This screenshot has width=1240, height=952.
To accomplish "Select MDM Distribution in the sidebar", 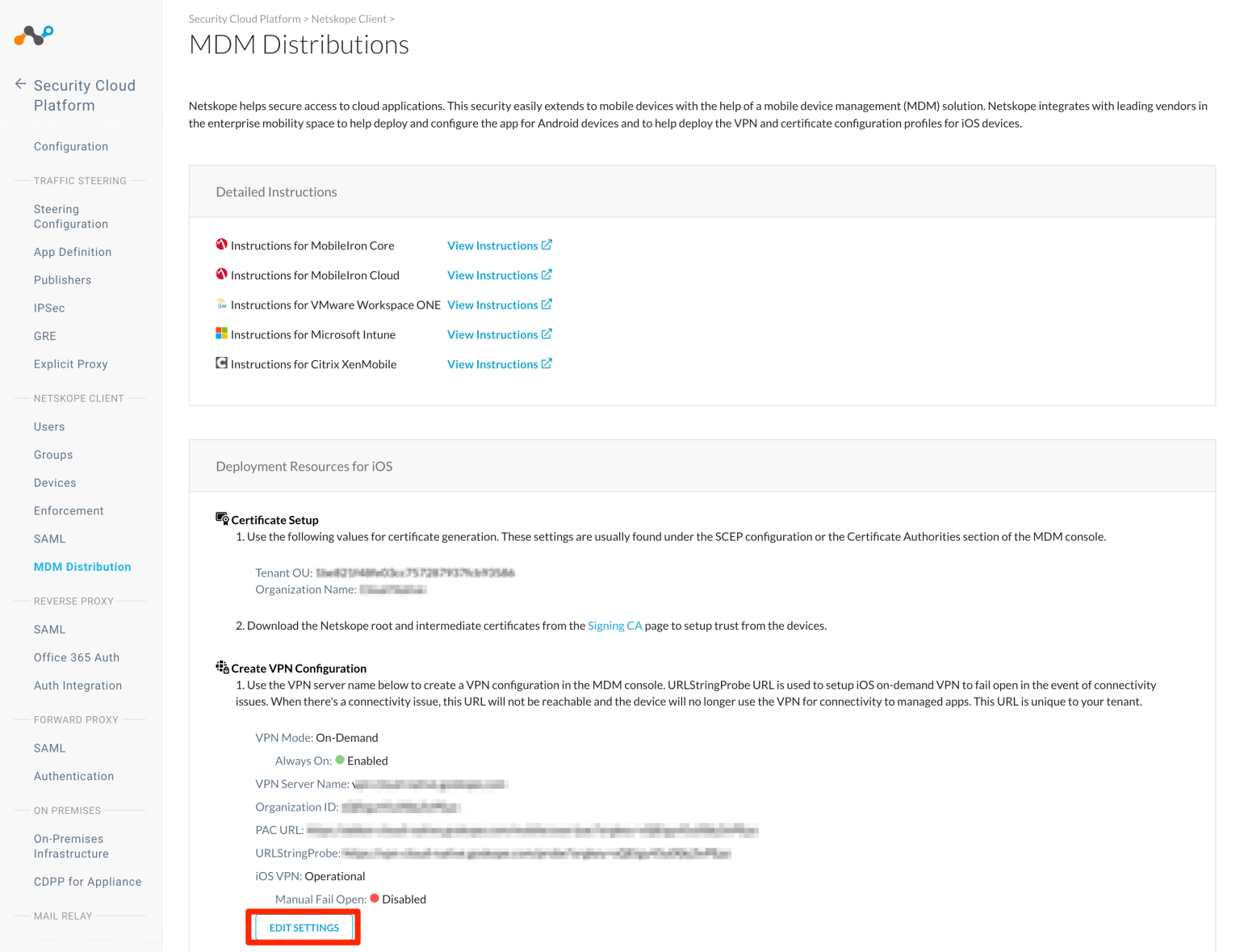I will [x=82, y=566].
